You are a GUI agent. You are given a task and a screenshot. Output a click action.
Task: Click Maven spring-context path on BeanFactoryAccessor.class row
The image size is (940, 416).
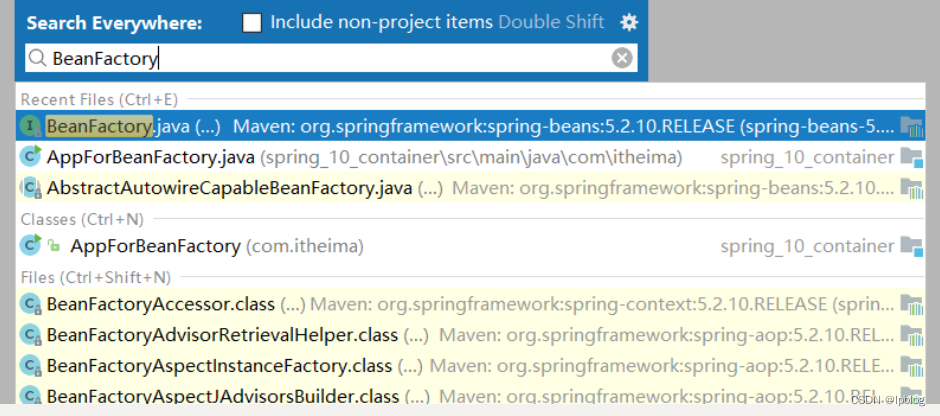pyautogui.click(x=602, y=305)
